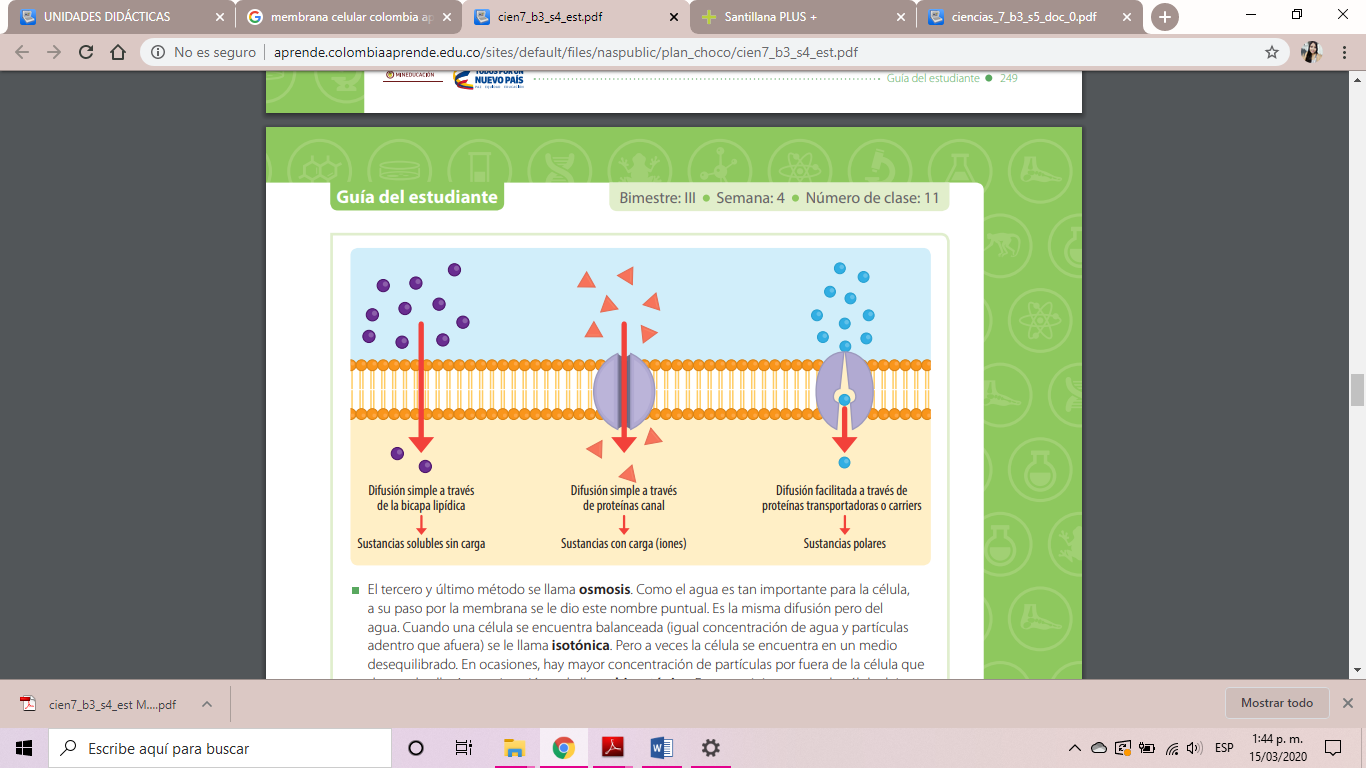This screenshot has height=768, width=1366.
Task: Change ESP input language
Action: pos(1224,748)
